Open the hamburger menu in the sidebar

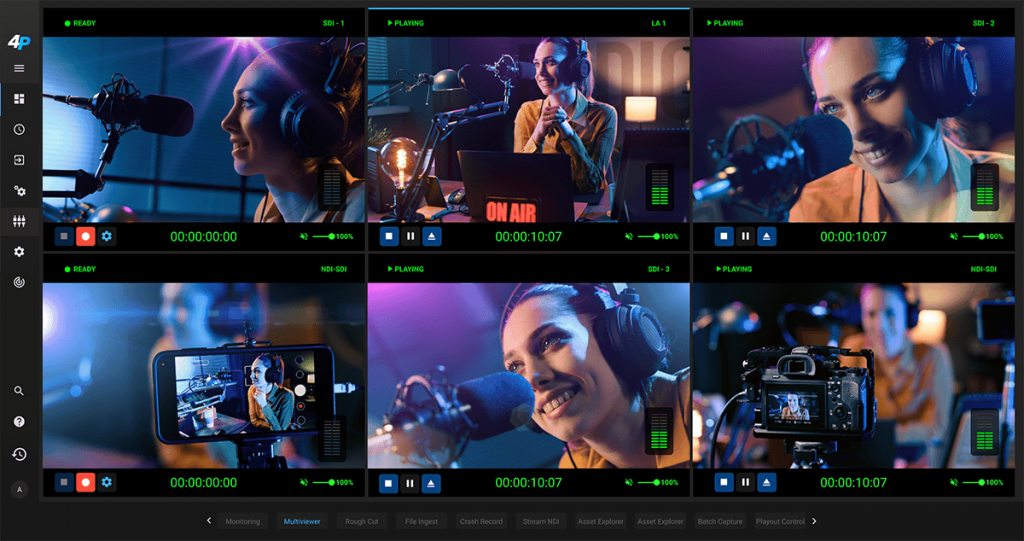click(x=19, y=68)
